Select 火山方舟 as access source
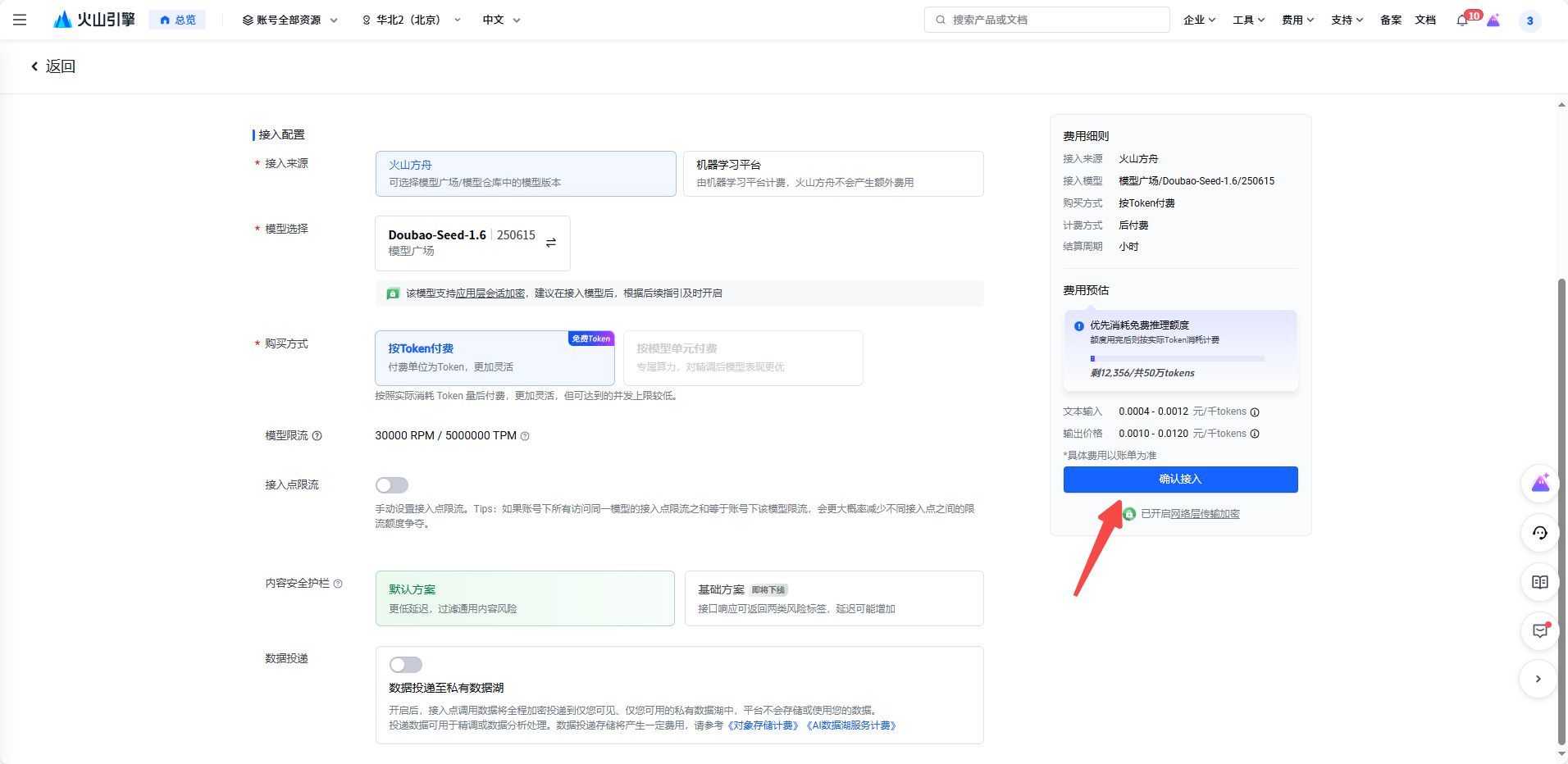This screenshot has width=1568, height=764. pos(526,174)
